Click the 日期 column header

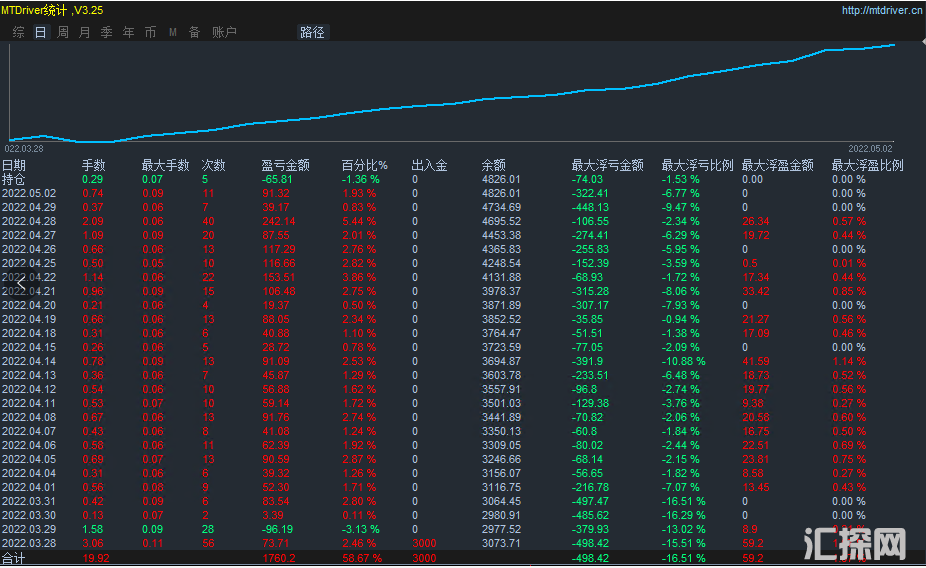pos(14,165)
